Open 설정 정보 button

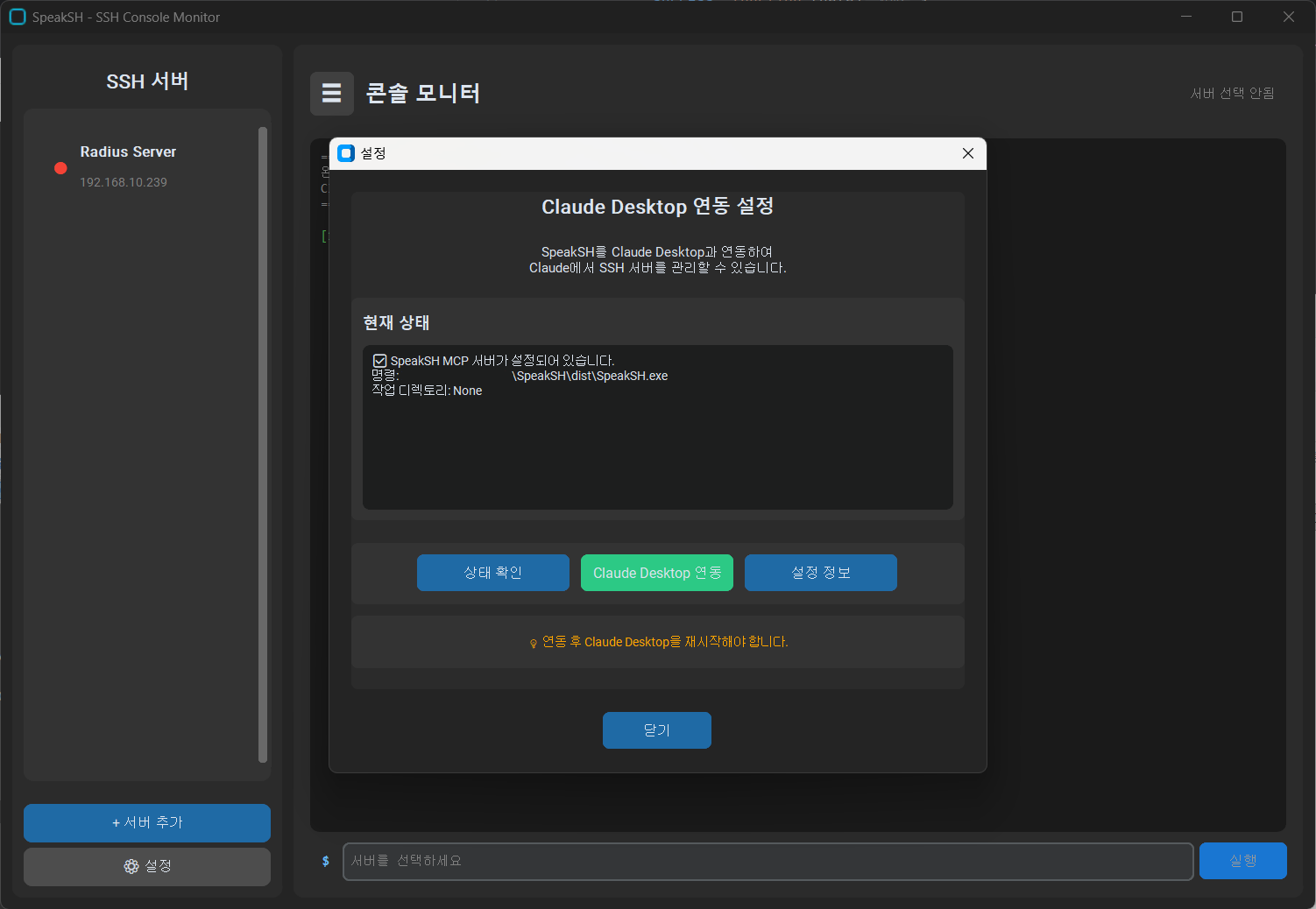pyautogui.click(x=821, y=573)
